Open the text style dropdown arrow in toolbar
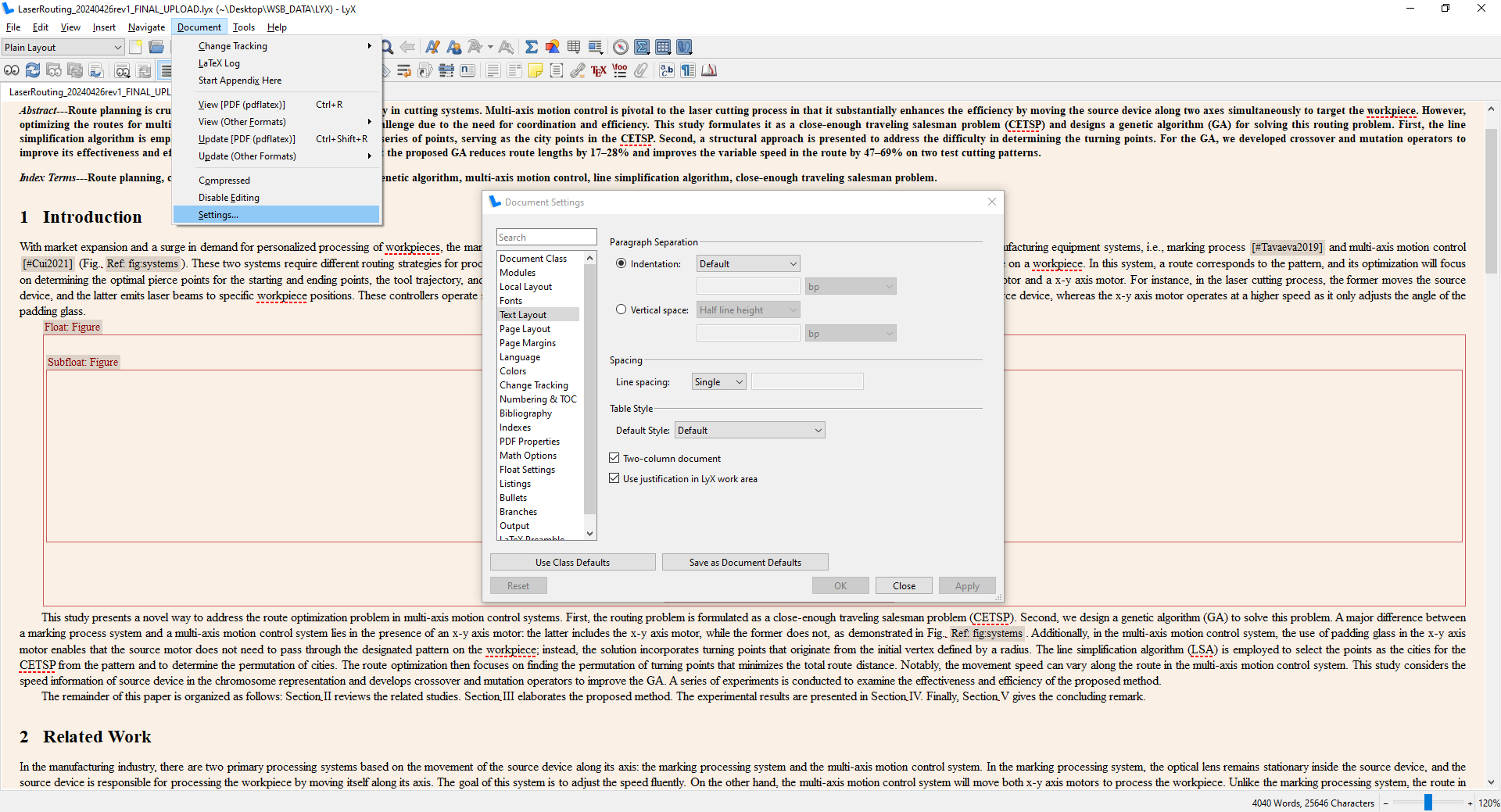Image resolution: width=1501 pixels, height=812 pixels. (490, 47)
